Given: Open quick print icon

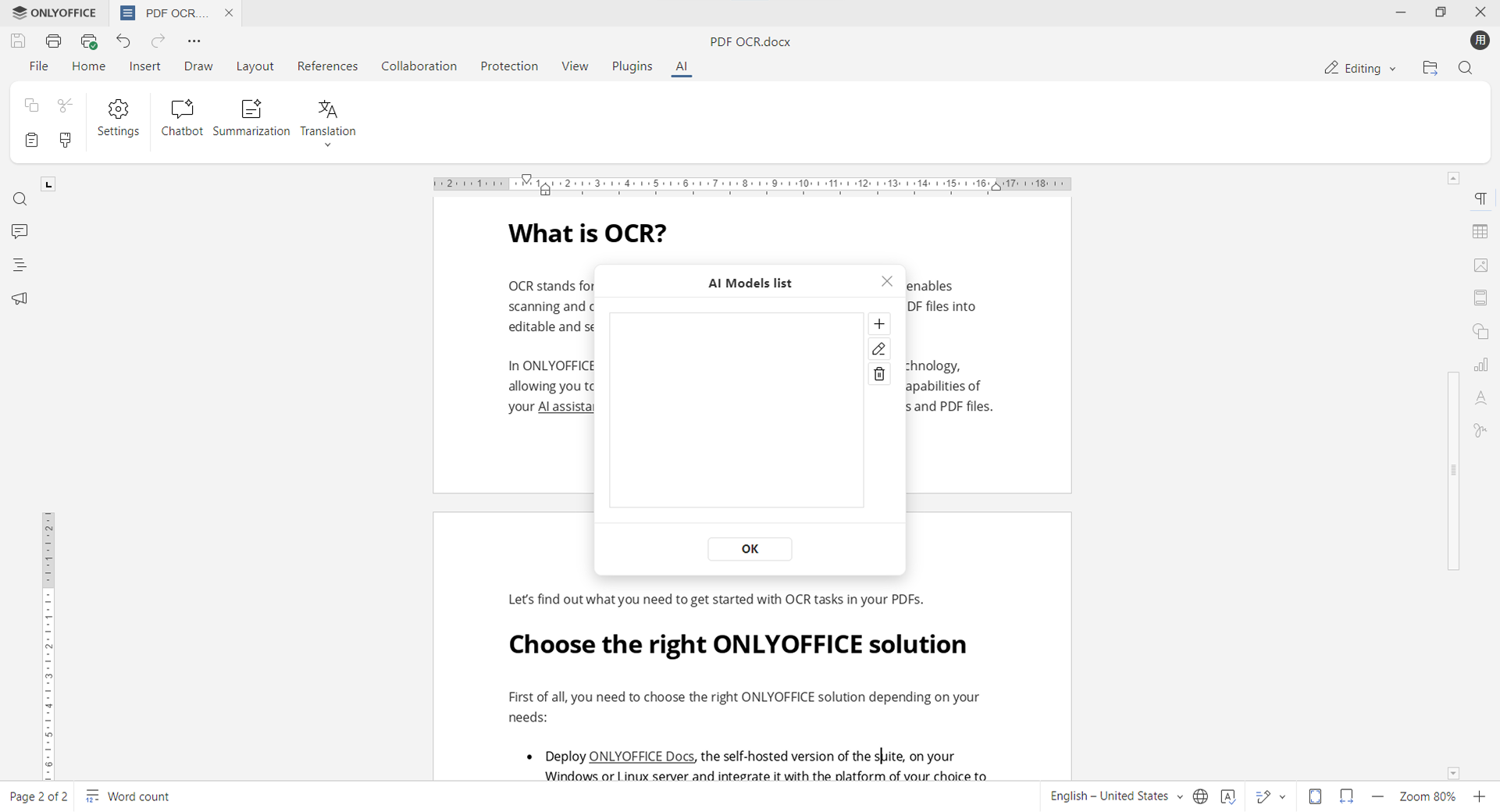Looking at the screenshot, I should [x=89, y=41].
